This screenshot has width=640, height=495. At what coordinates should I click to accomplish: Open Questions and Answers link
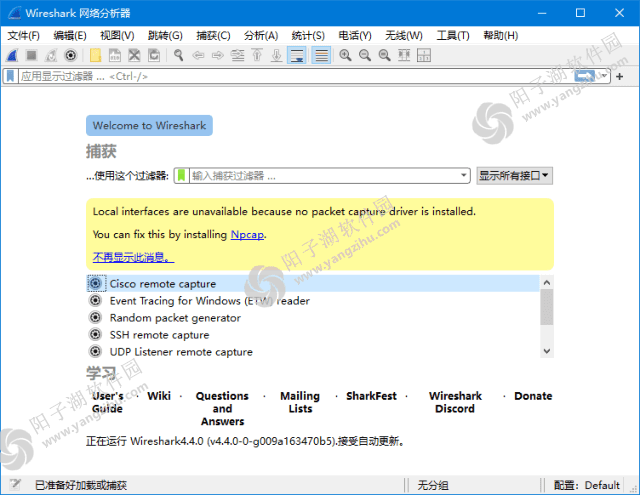point(222,408)
